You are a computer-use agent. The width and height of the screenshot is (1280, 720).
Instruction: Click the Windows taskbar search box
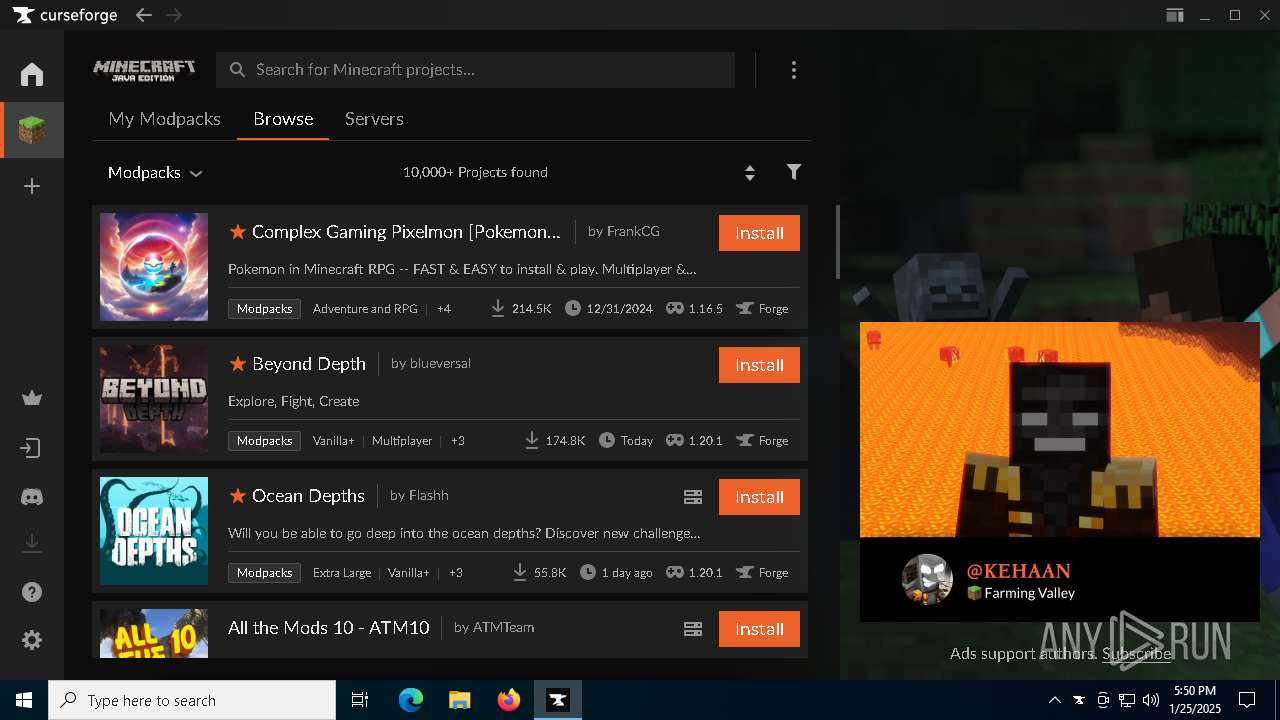pyautogui.click(x=192, y=700)
